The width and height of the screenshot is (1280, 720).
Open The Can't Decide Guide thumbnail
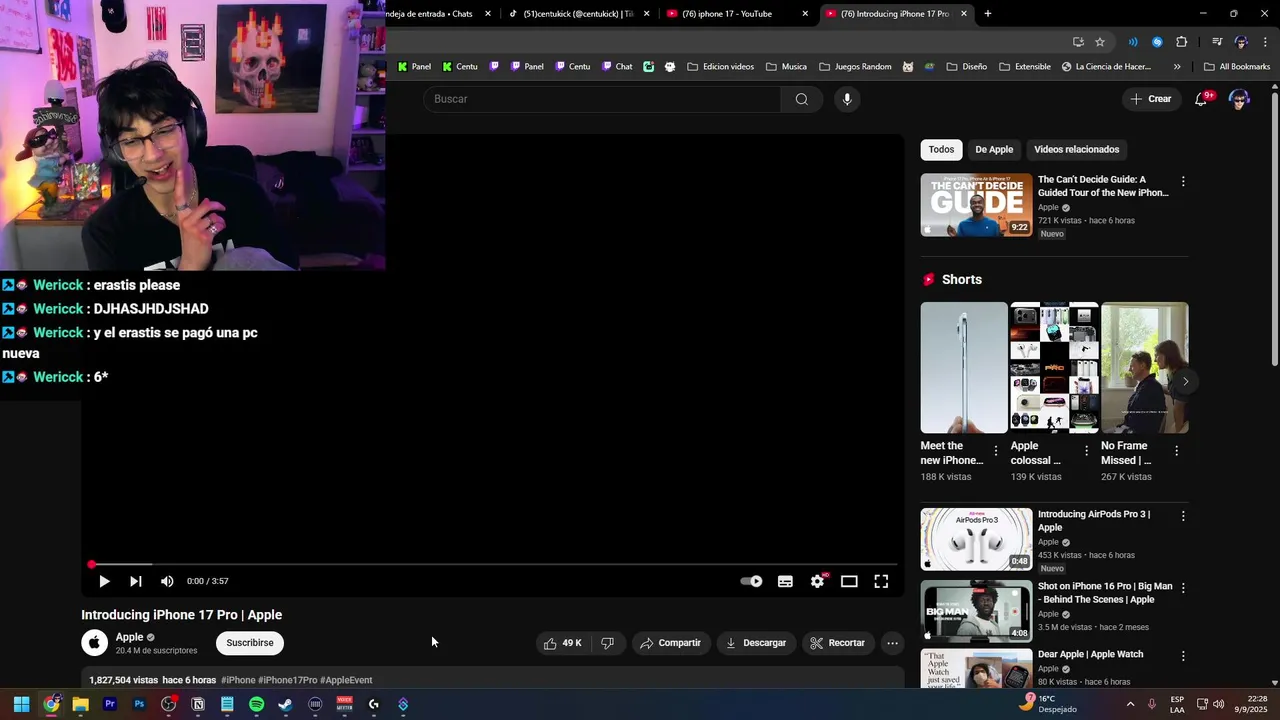click(x=976, y=205)
